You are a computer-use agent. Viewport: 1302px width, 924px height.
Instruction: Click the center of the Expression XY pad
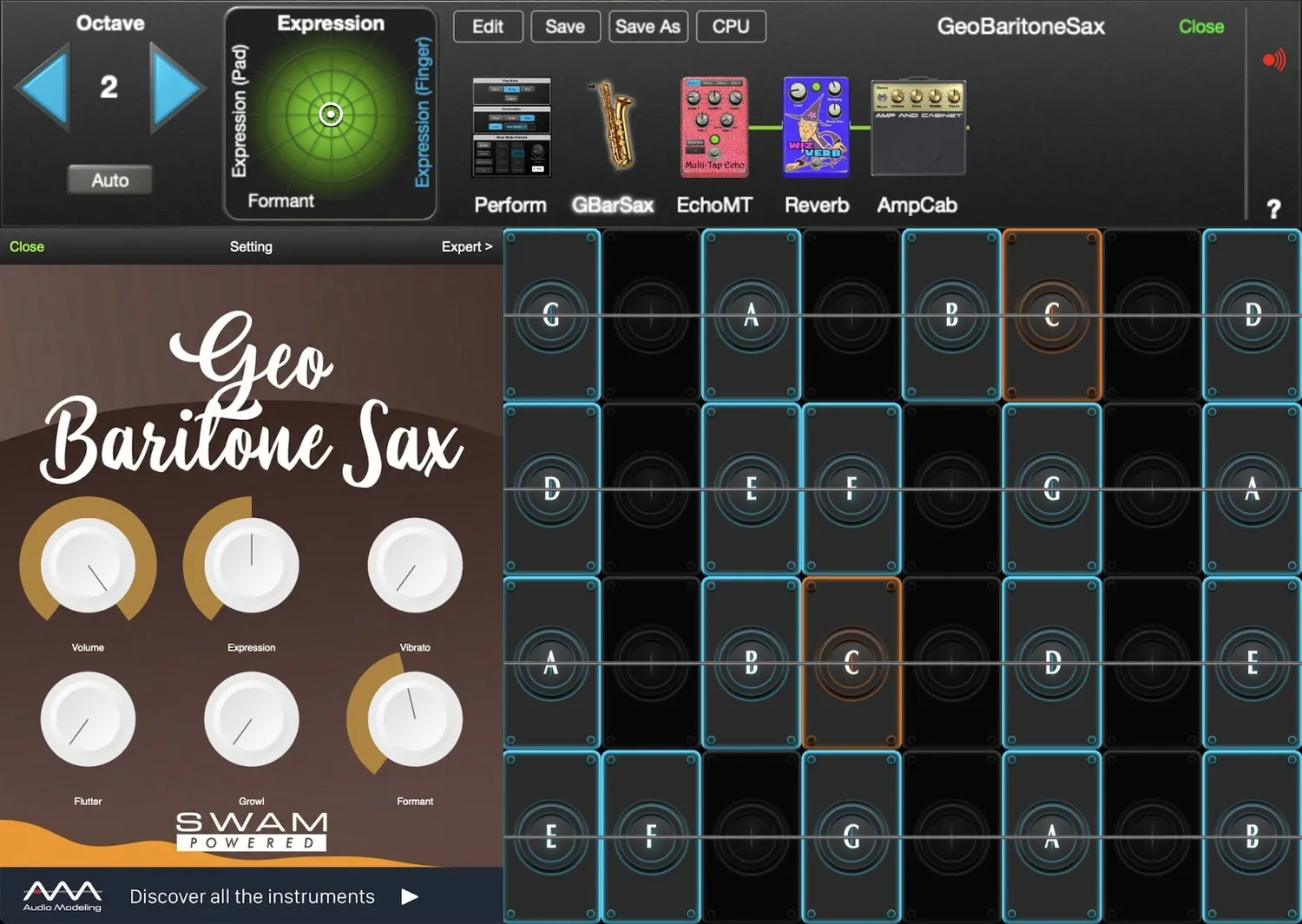point(331,115)
